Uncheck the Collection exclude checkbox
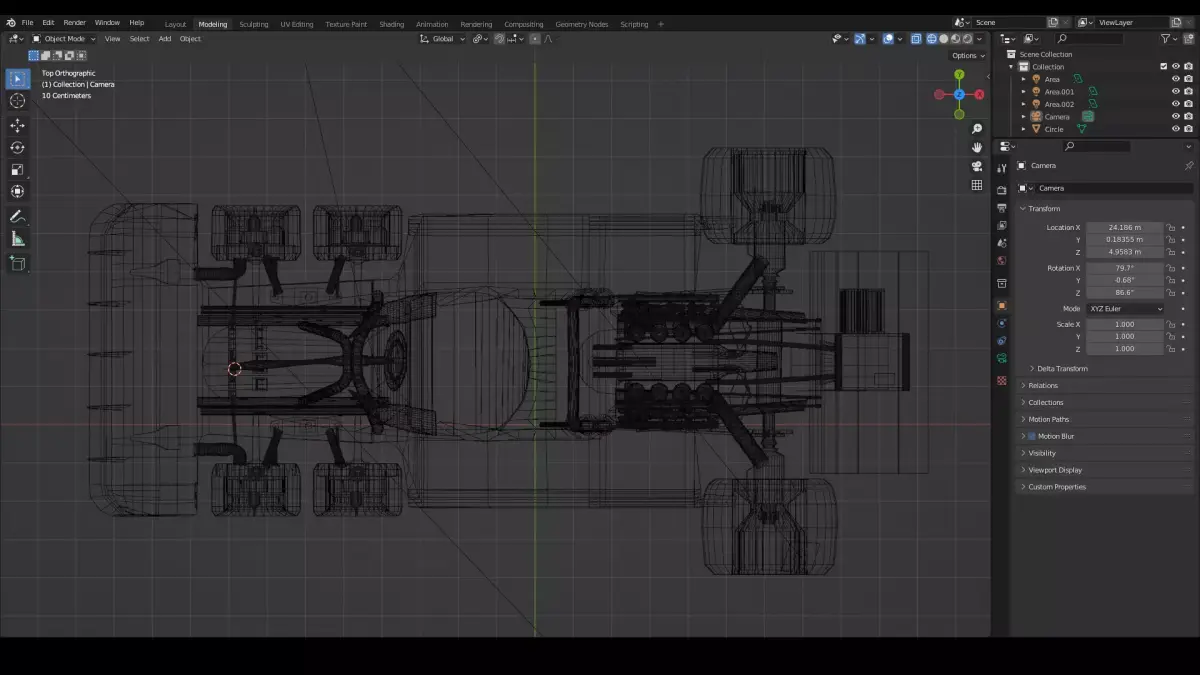Viewport: 1200px width, 675px height. pyautogui.click(x=1163, y=66)
